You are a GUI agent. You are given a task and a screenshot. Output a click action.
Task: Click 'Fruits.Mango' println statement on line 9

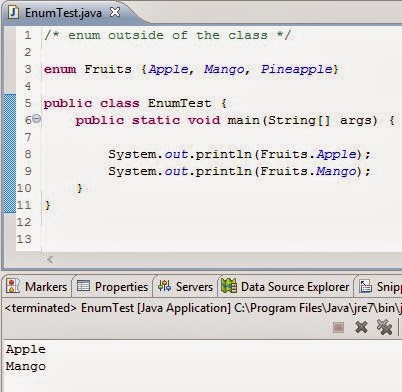click(239, 171)
